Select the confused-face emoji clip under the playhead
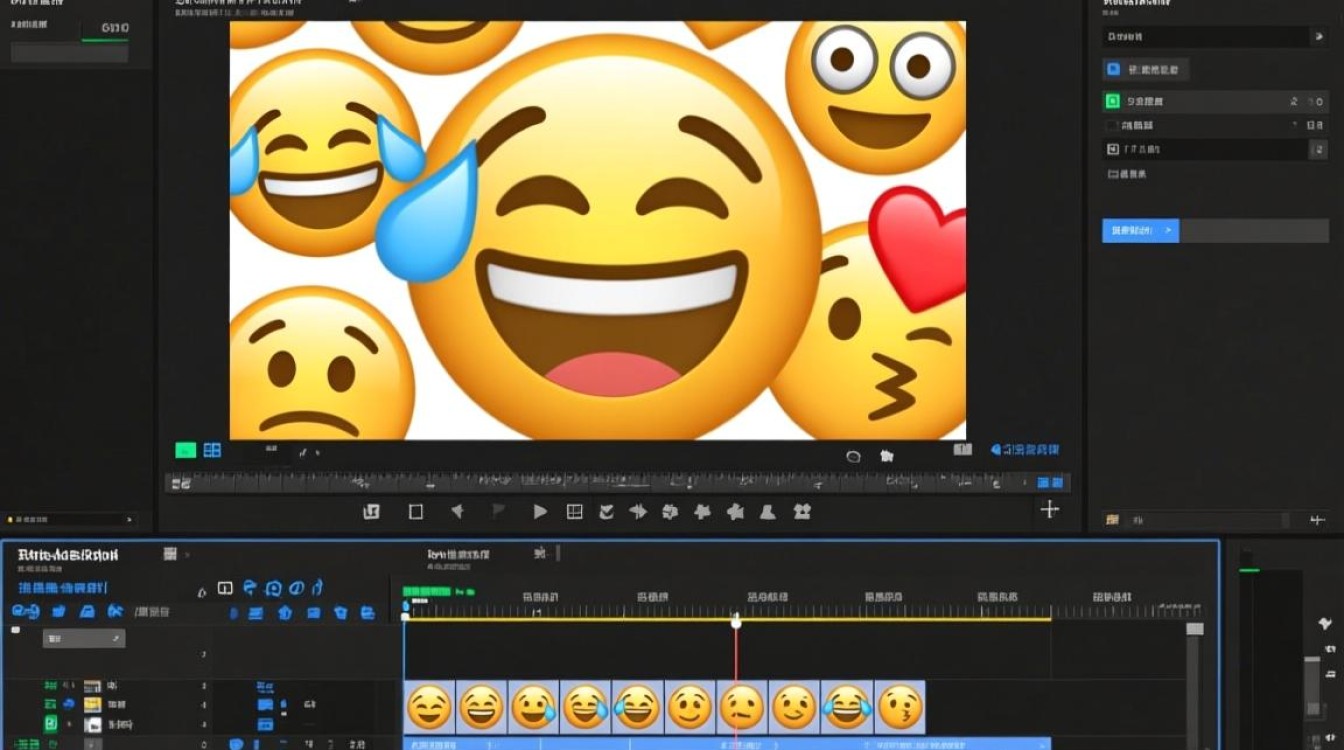Image resolution: width=1344 pixels, height=750 pixels. 742,707
